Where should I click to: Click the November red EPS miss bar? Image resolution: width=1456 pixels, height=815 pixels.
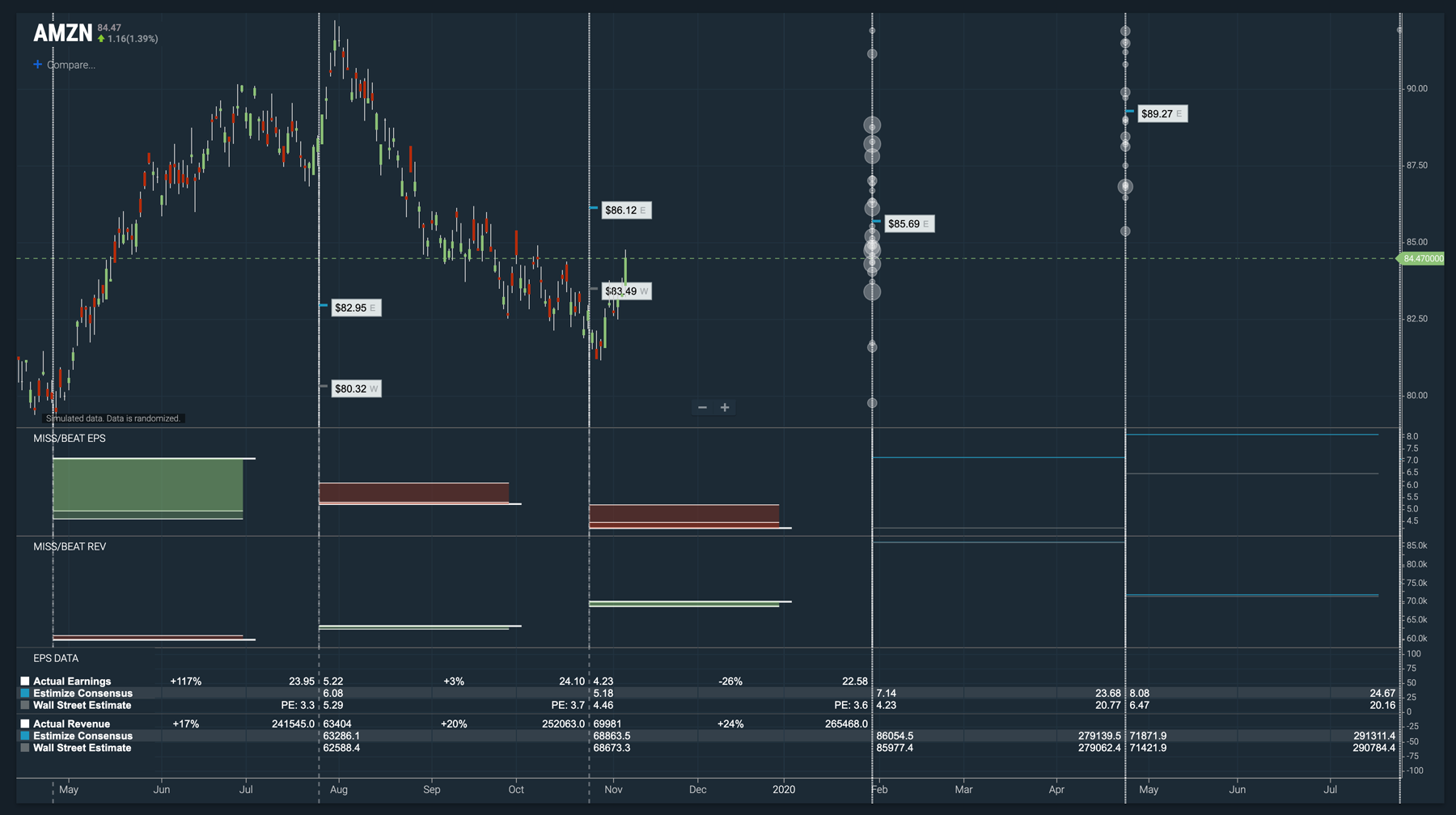coord(684,516)
